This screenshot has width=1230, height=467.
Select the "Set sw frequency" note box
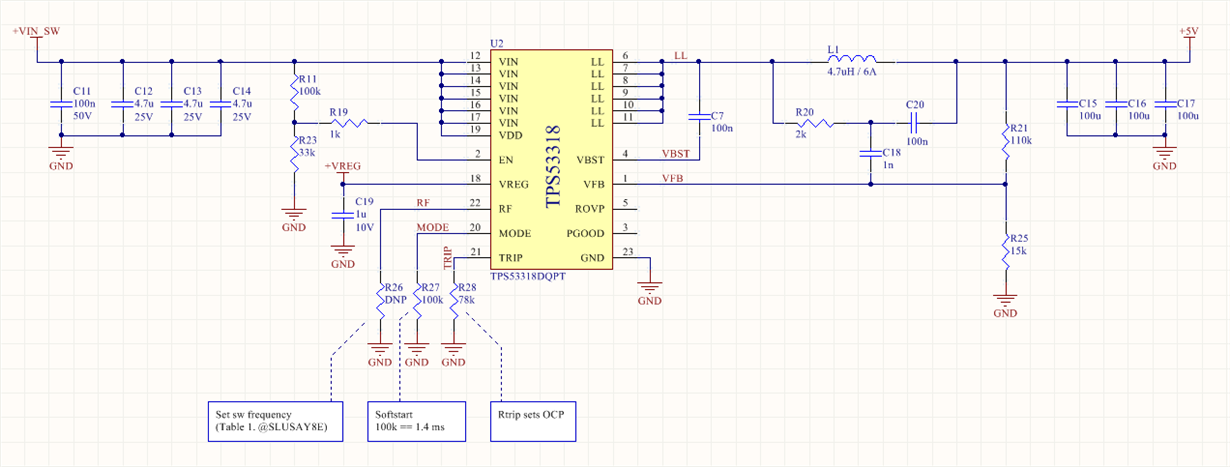[276, 423]
